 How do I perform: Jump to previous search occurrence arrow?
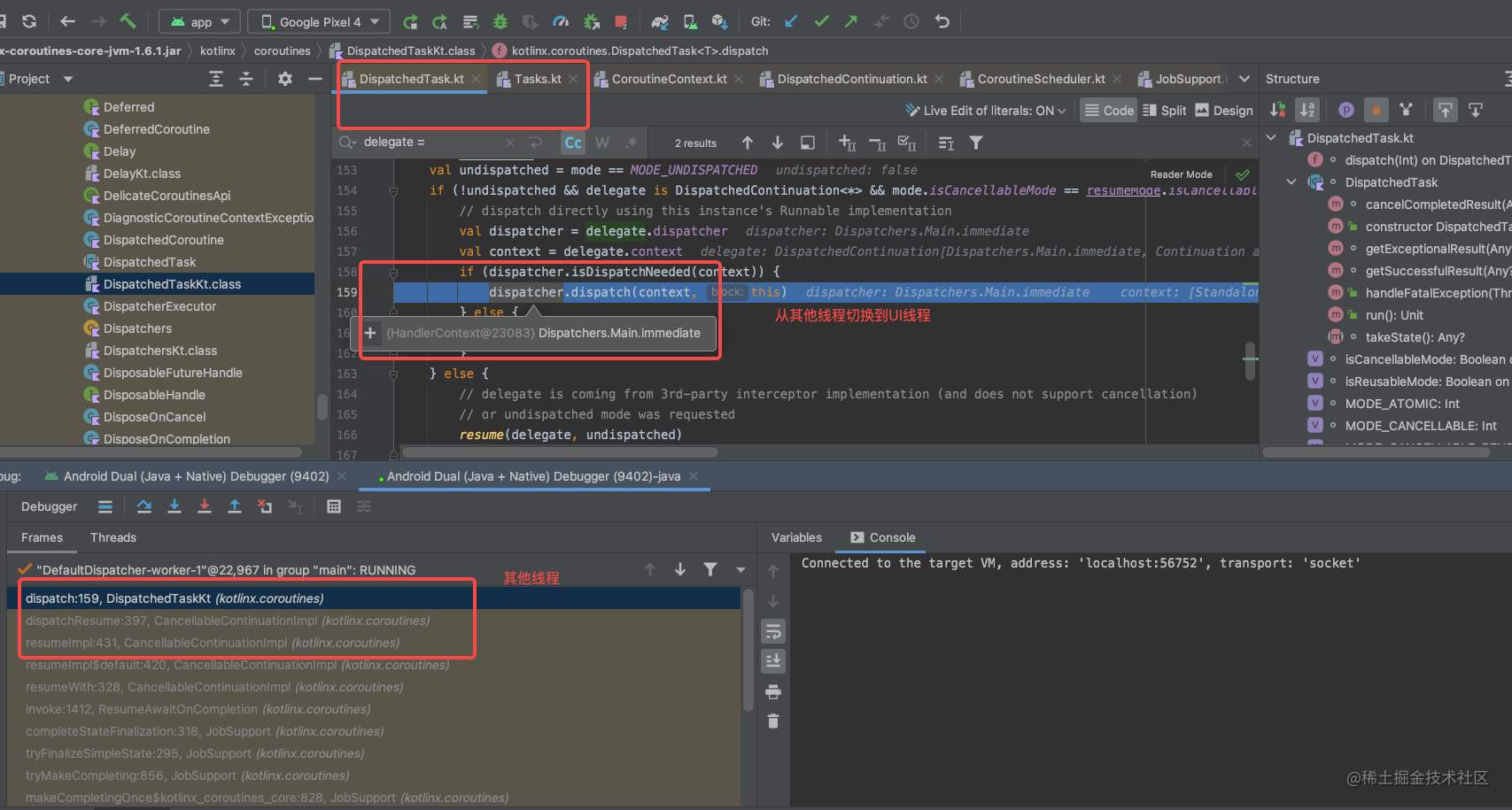click(x=748, y=143)
